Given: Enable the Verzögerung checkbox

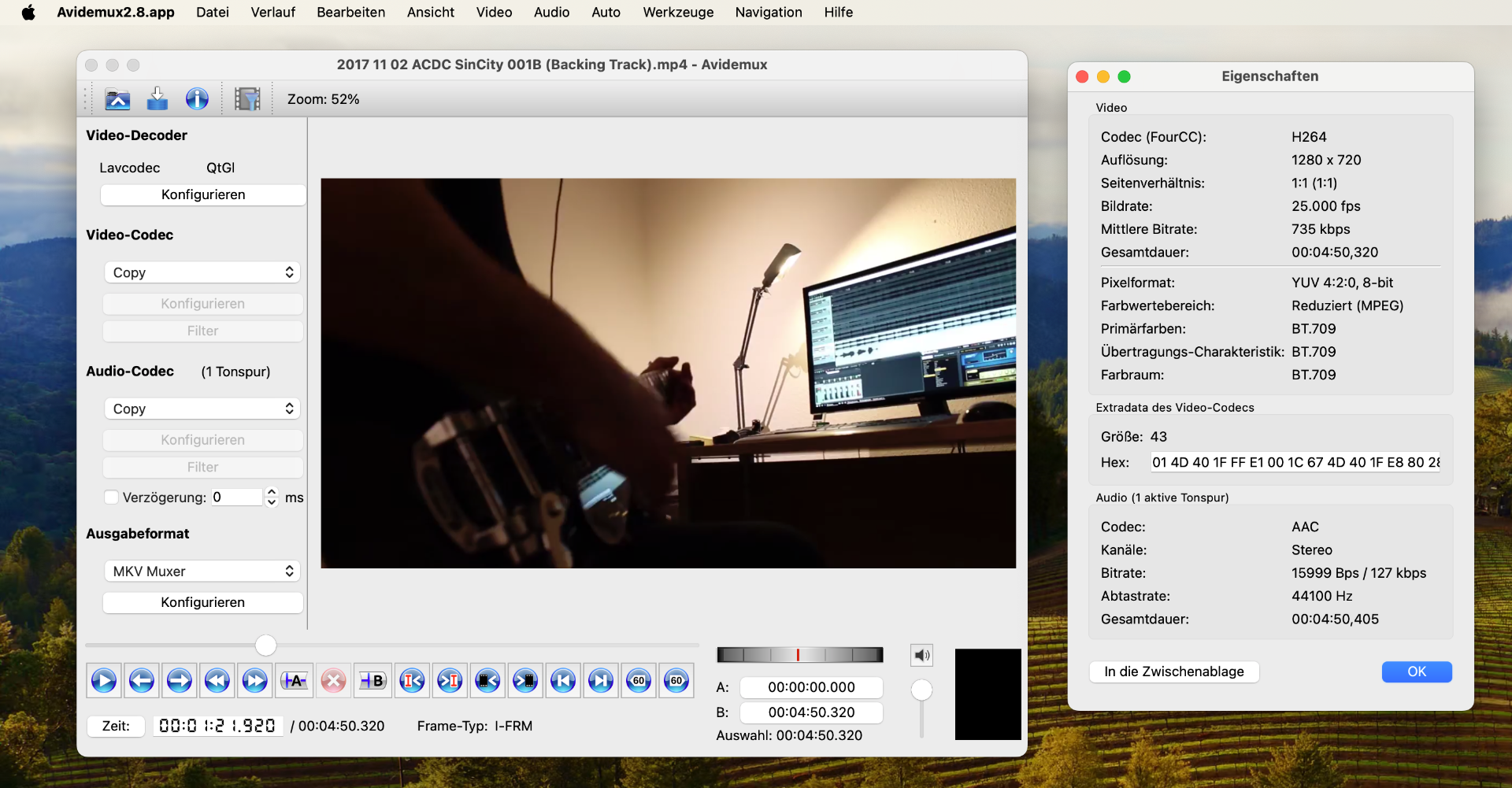Looking at the screenshot, I should (112, 498).
